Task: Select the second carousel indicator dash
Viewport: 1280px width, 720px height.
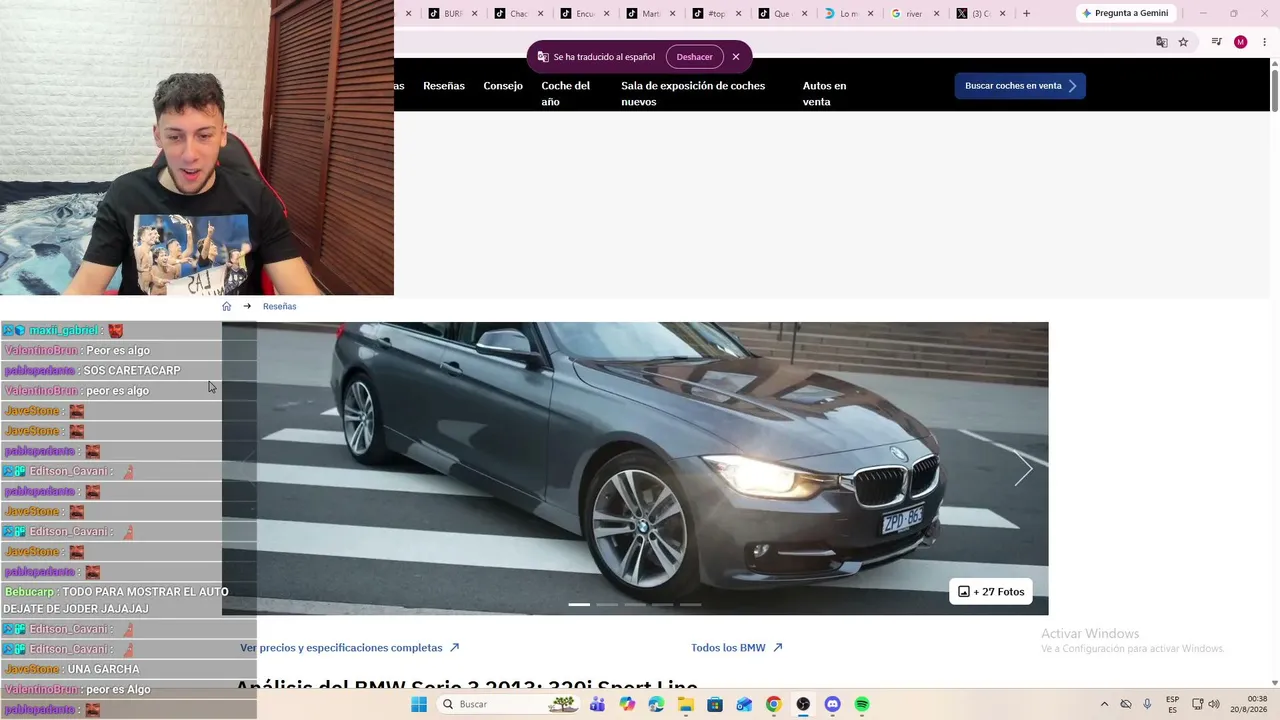Action: pyautogui.click(x=607, y=604)
